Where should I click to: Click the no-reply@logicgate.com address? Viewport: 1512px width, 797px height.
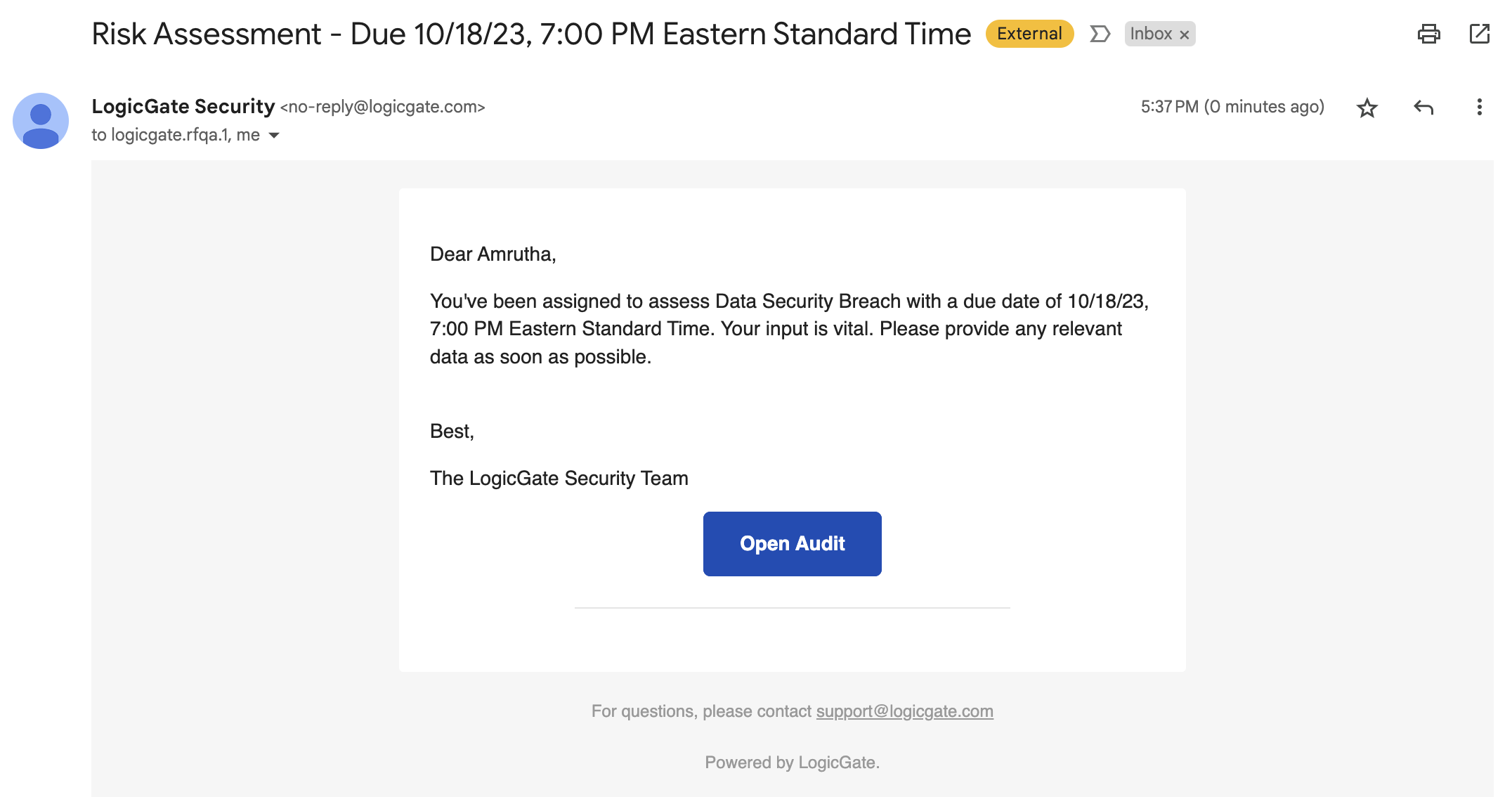[x=383, y=107]
